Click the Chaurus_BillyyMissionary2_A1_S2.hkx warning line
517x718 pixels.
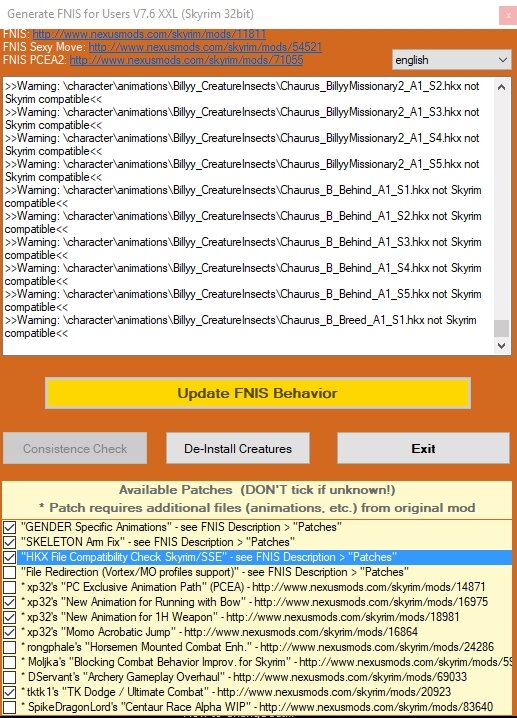point(242,92)
